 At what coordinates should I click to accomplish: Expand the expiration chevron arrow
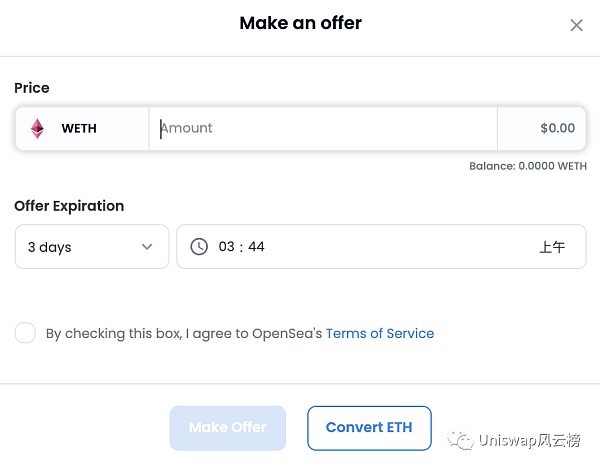pyautogui.click(x=147, y=247)
